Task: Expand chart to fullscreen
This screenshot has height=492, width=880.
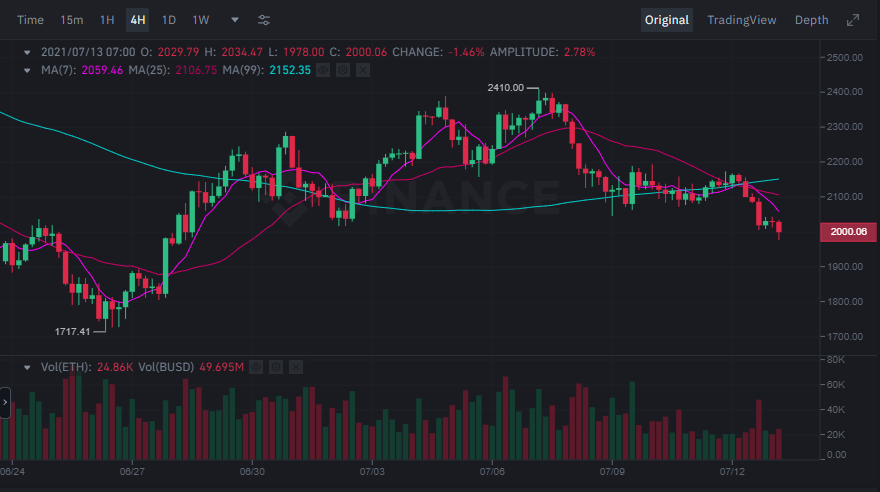Action: pos(853,20)
